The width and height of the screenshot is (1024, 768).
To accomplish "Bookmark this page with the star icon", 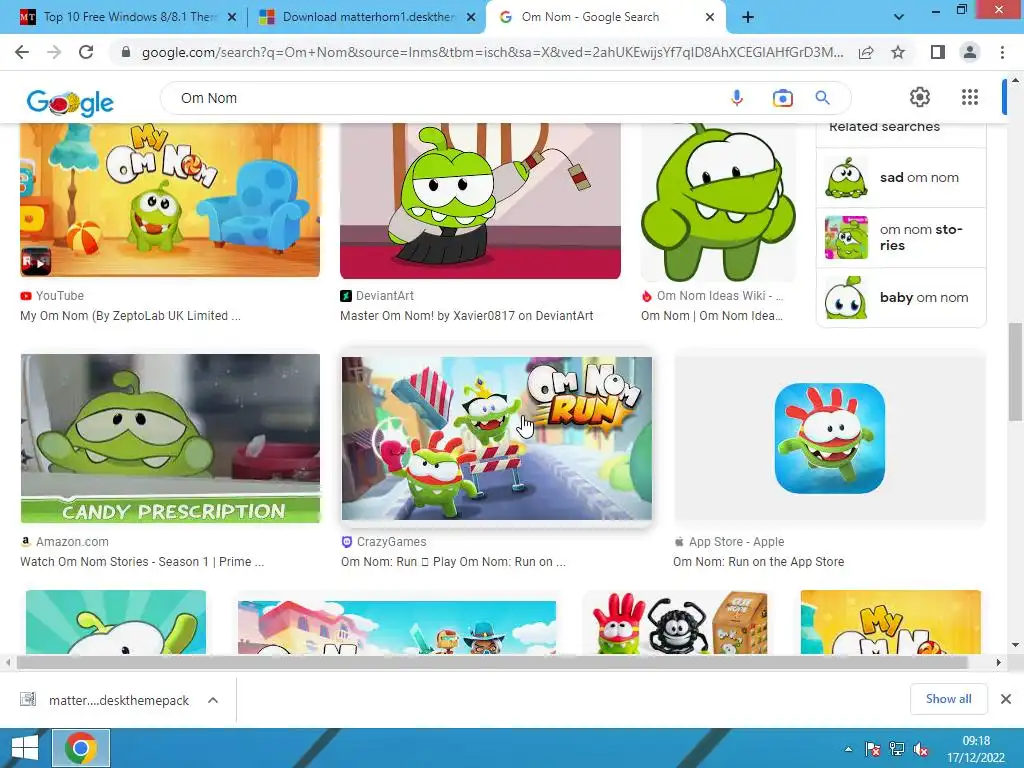I will point(898,52).
